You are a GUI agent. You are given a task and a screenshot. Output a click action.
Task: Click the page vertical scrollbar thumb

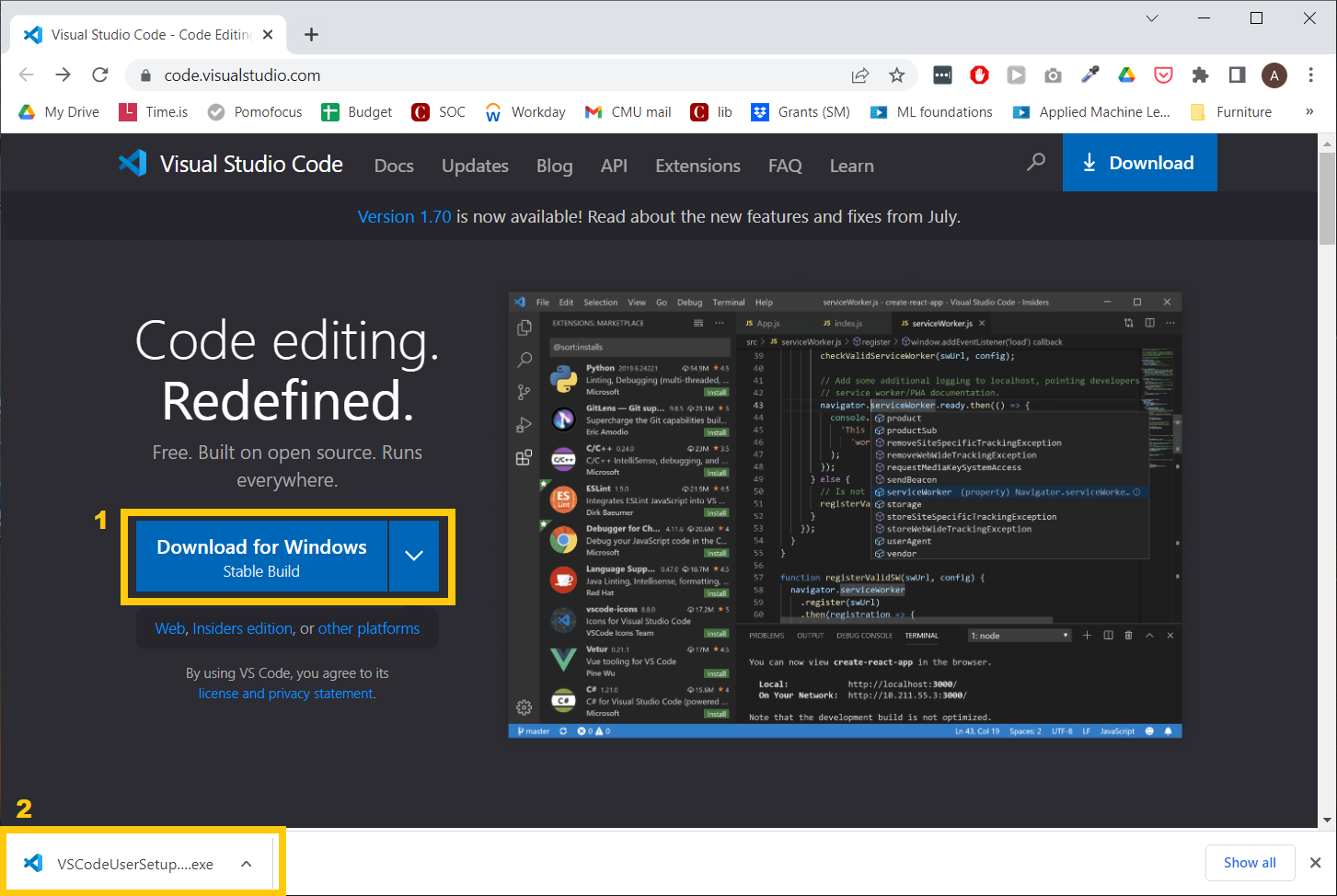1327,197
